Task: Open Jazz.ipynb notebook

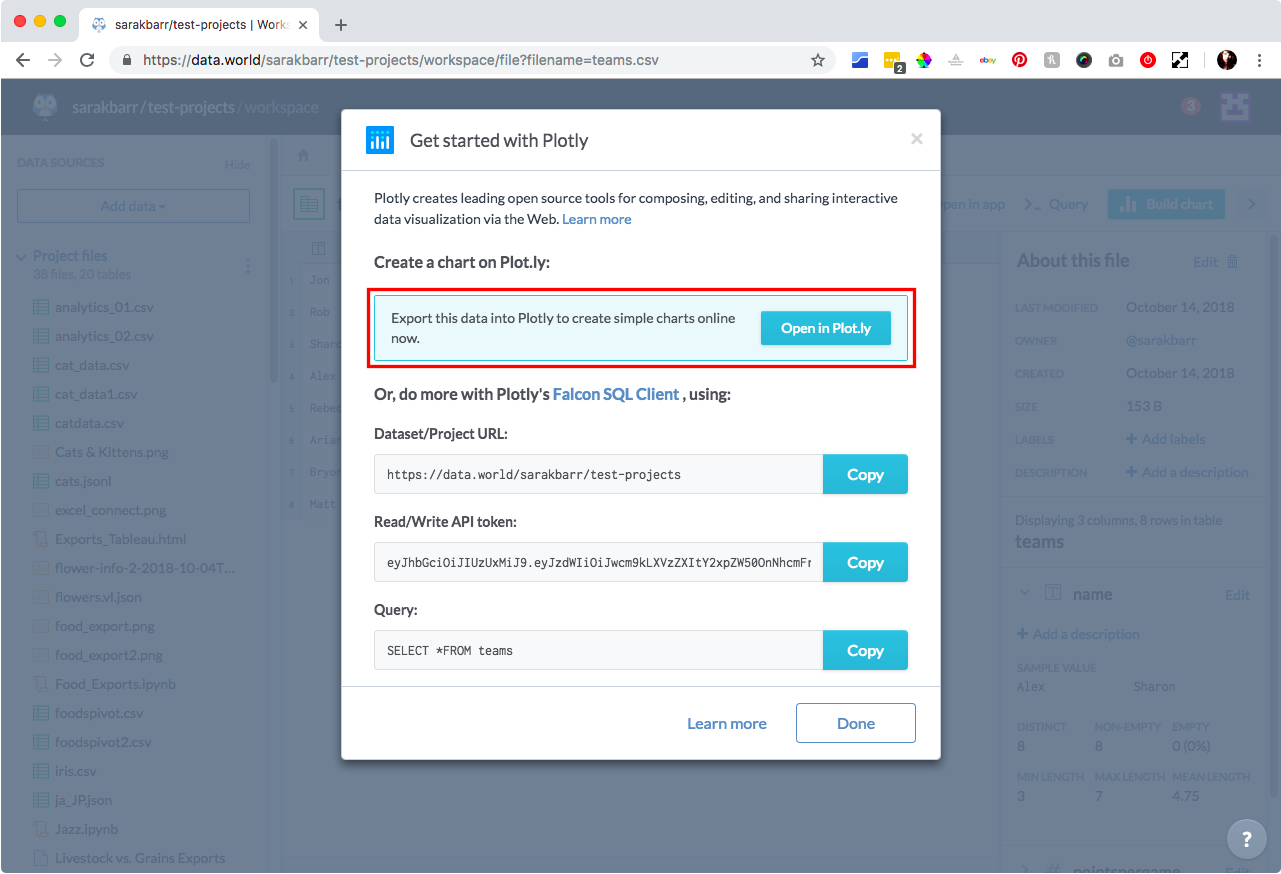Action: pos(86,829)
